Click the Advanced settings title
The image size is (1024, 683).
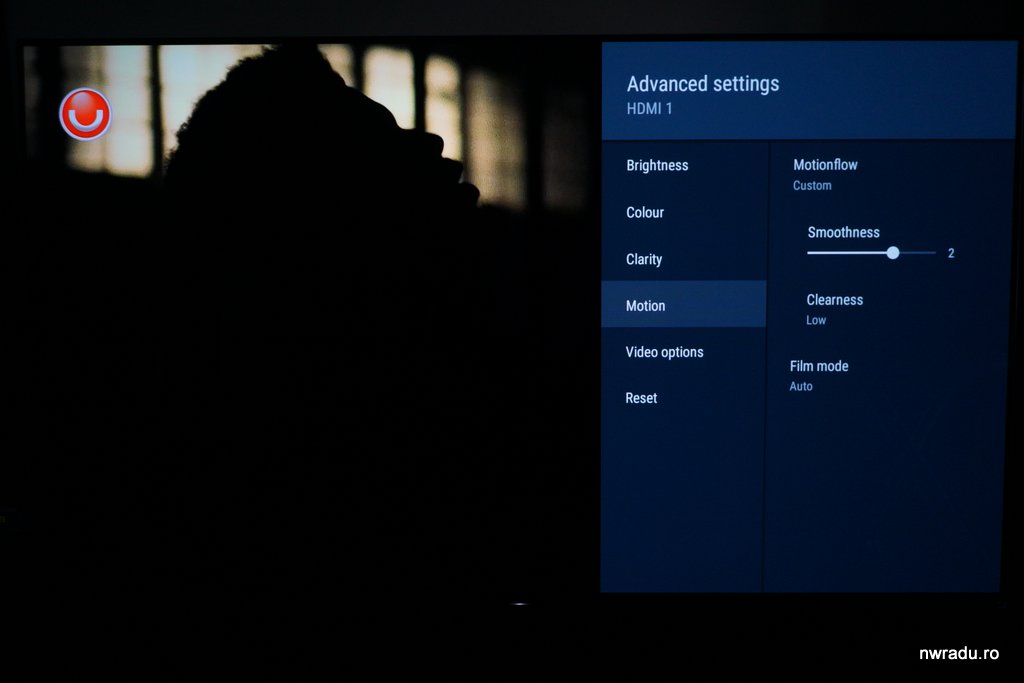[703, 84]
